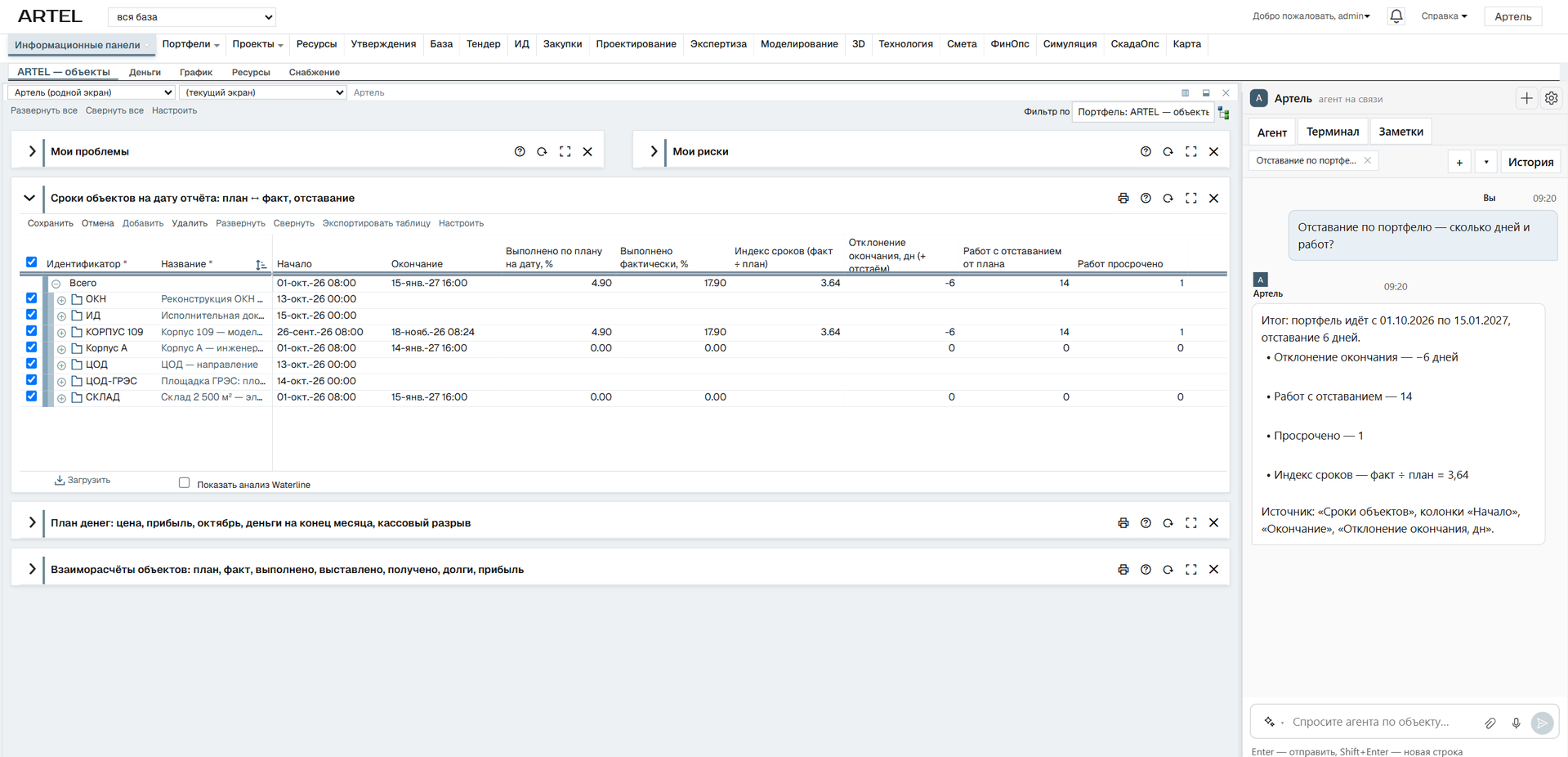
Task: Send the message to the agent
Action: click(x=1542, y=723)
